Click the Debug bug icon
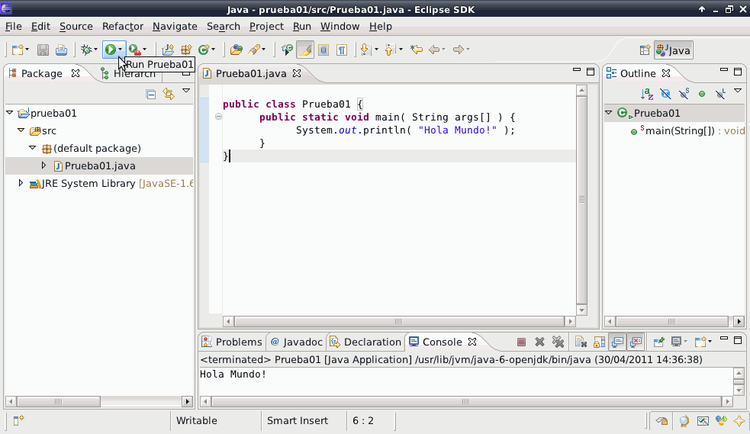This screenshot has width=750, height=434. coord(87,50)
